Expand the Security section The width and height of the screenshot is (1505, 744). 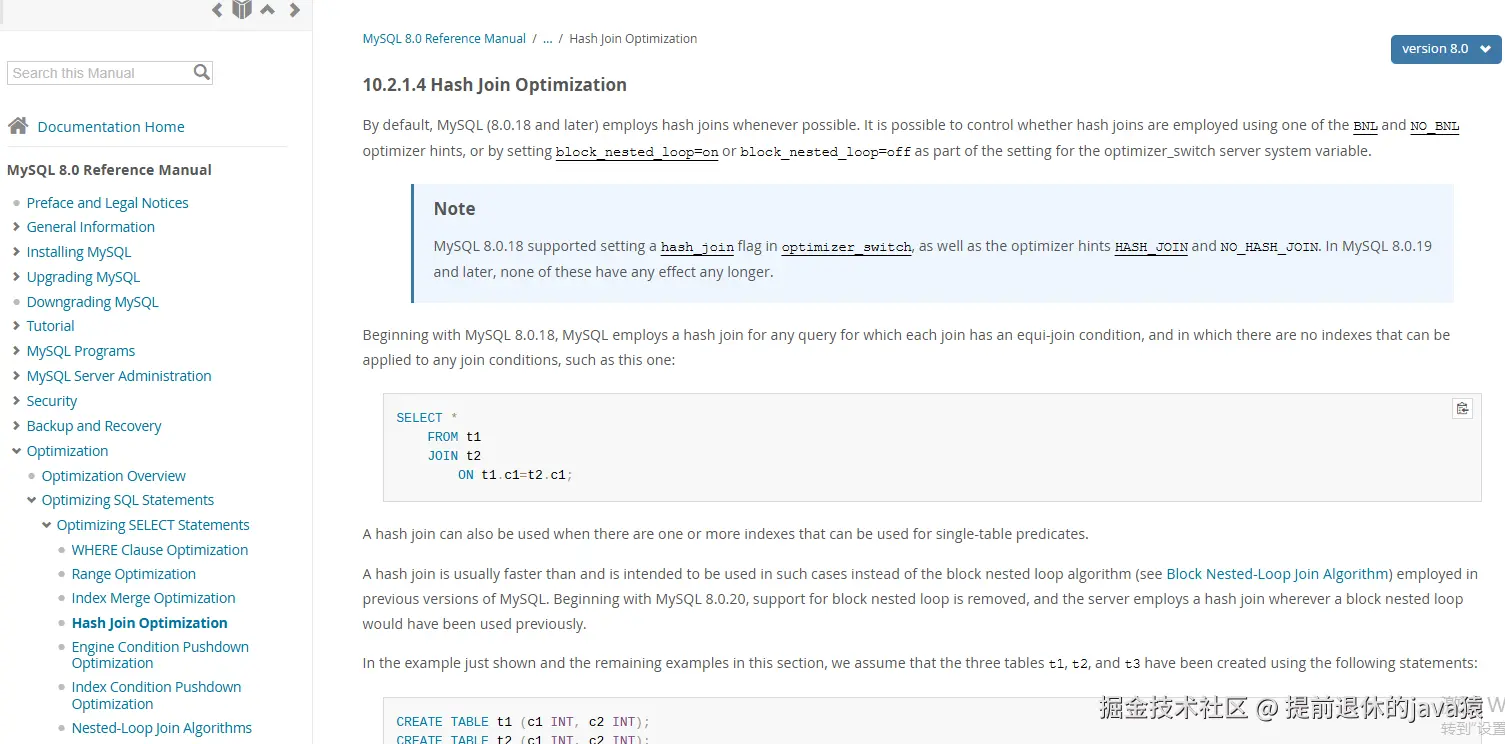click(x=16, y=401)
